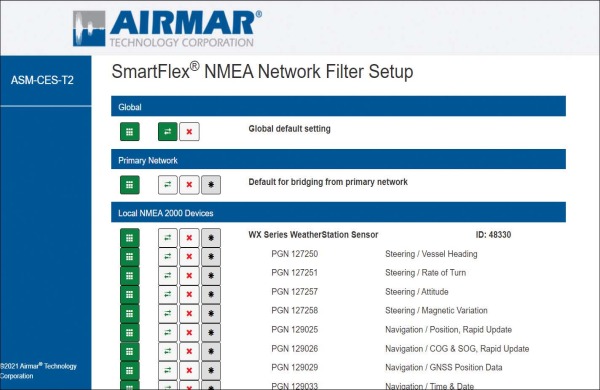This screenshot has height=390, width=600.
Task: Click grid icon for PGN 127250
Action: click(x=130, y=256)
